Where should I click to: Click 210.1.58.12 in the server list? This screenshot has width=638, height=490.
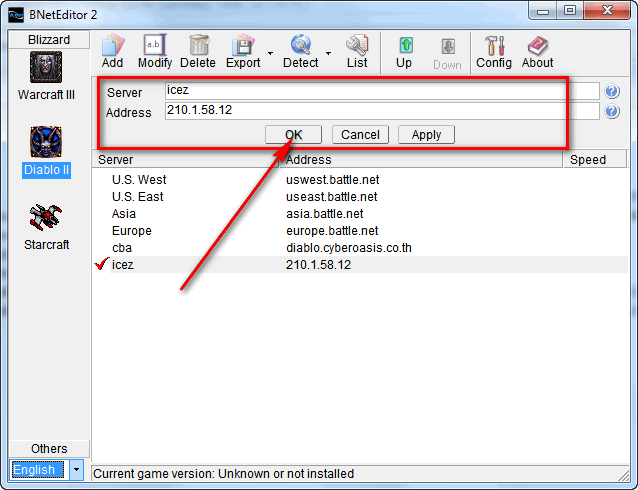click(x=318, y=265)
